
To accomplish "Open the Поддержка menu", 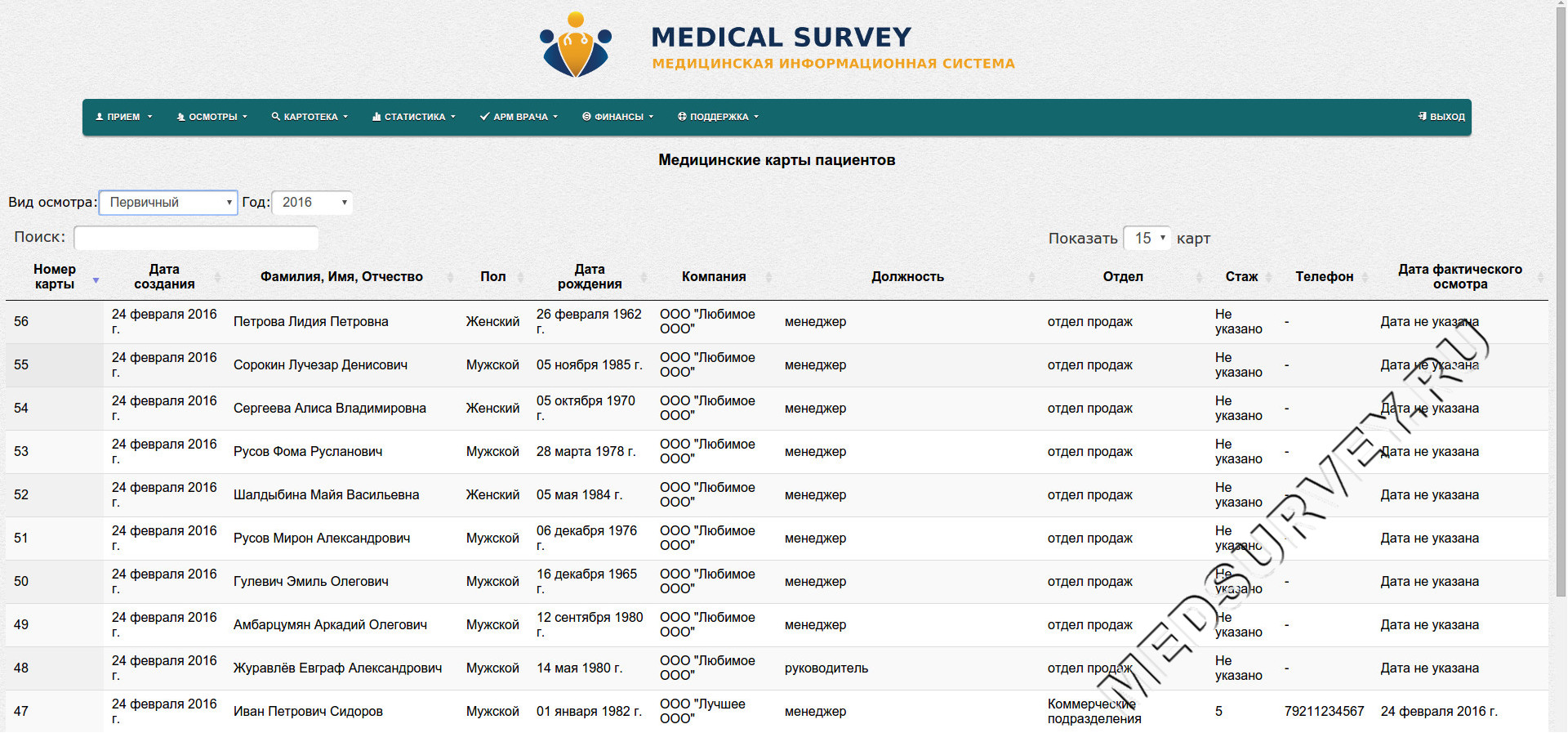I will pyautogui.click(x=718, y=117).
